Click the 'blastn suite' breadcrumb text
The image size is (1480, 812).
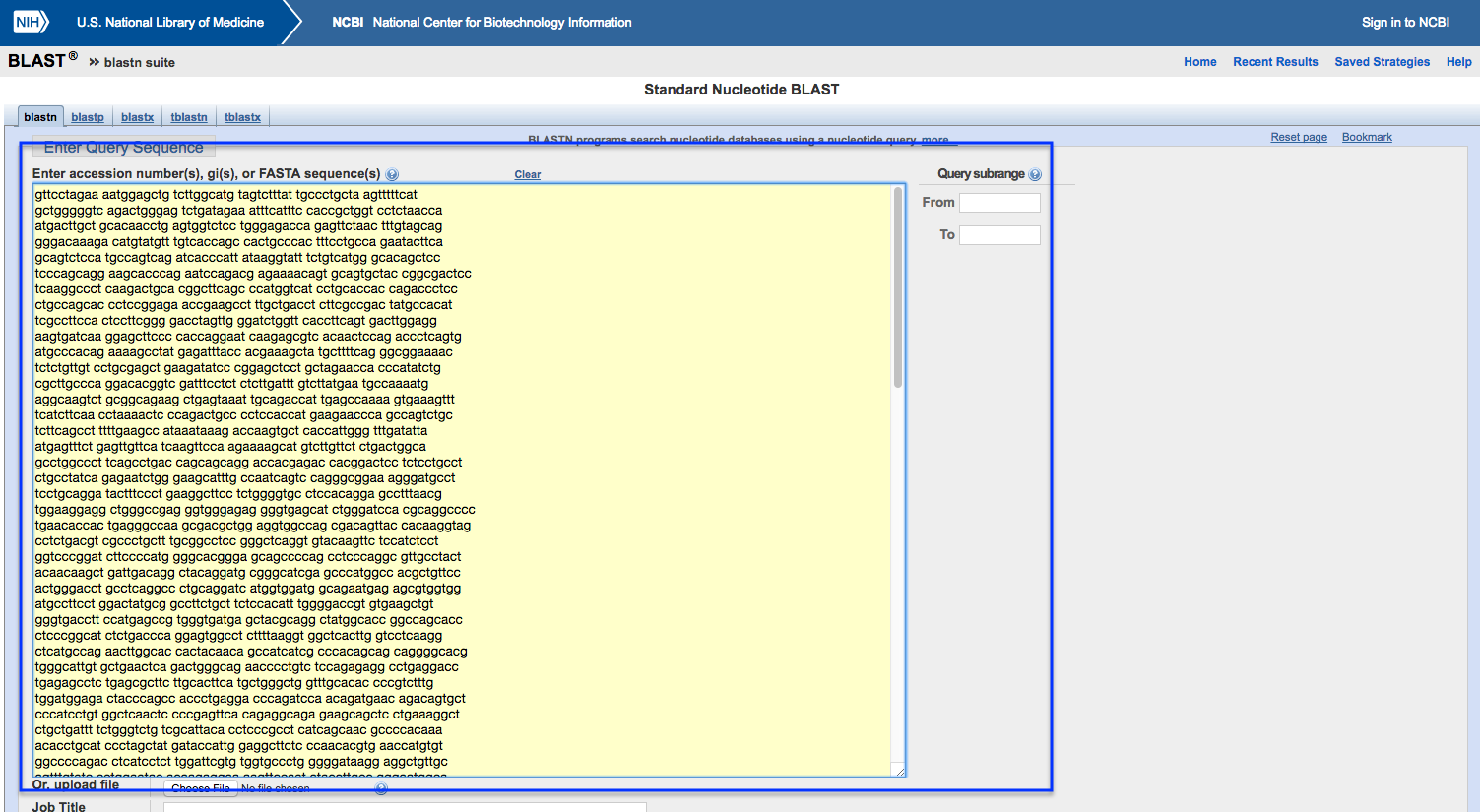click(140, 62)
